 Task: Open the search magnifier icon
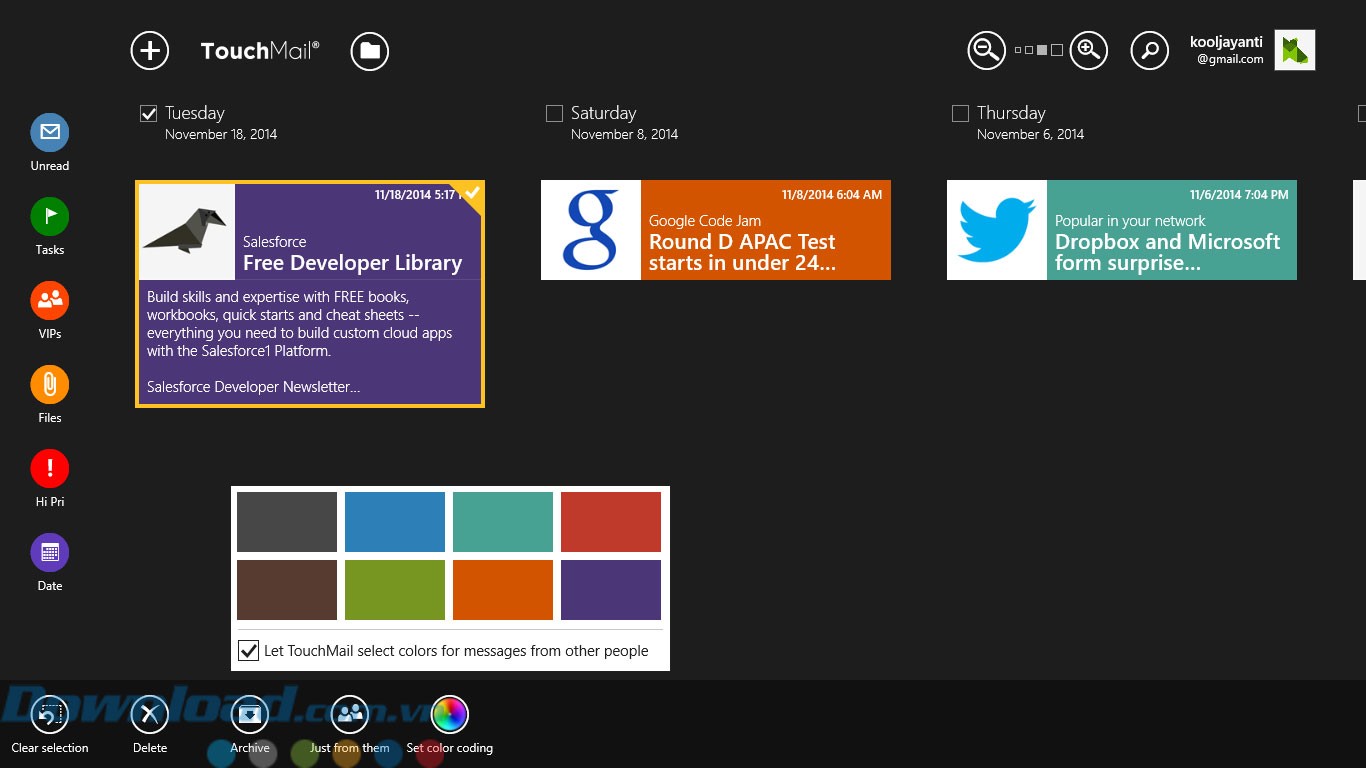[1150, 51]
